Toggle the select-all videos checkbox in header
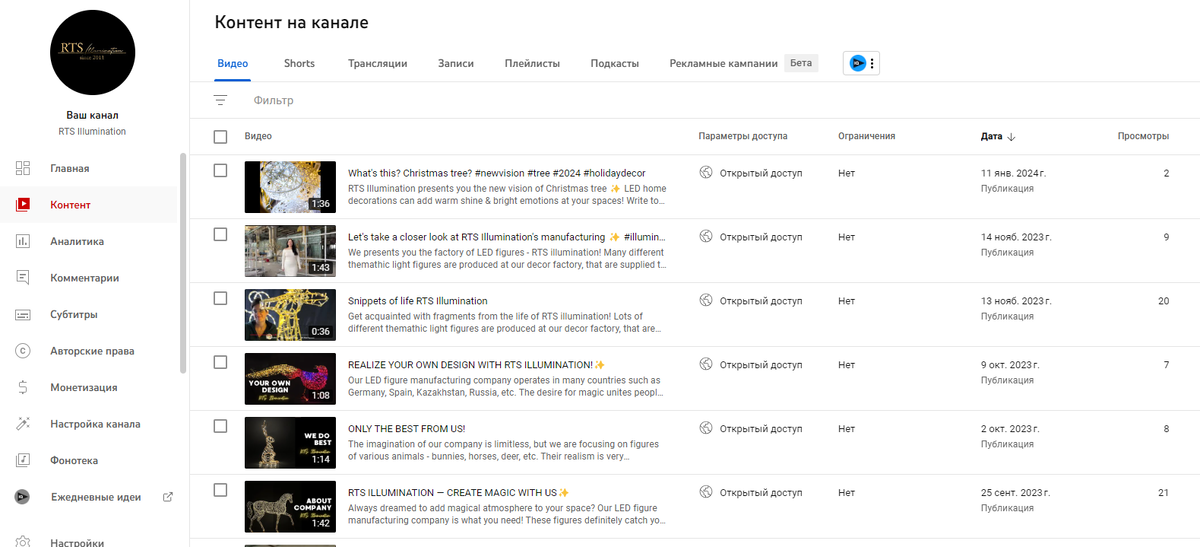Viewport: 1200px width, 547px height. pos(220,136)
